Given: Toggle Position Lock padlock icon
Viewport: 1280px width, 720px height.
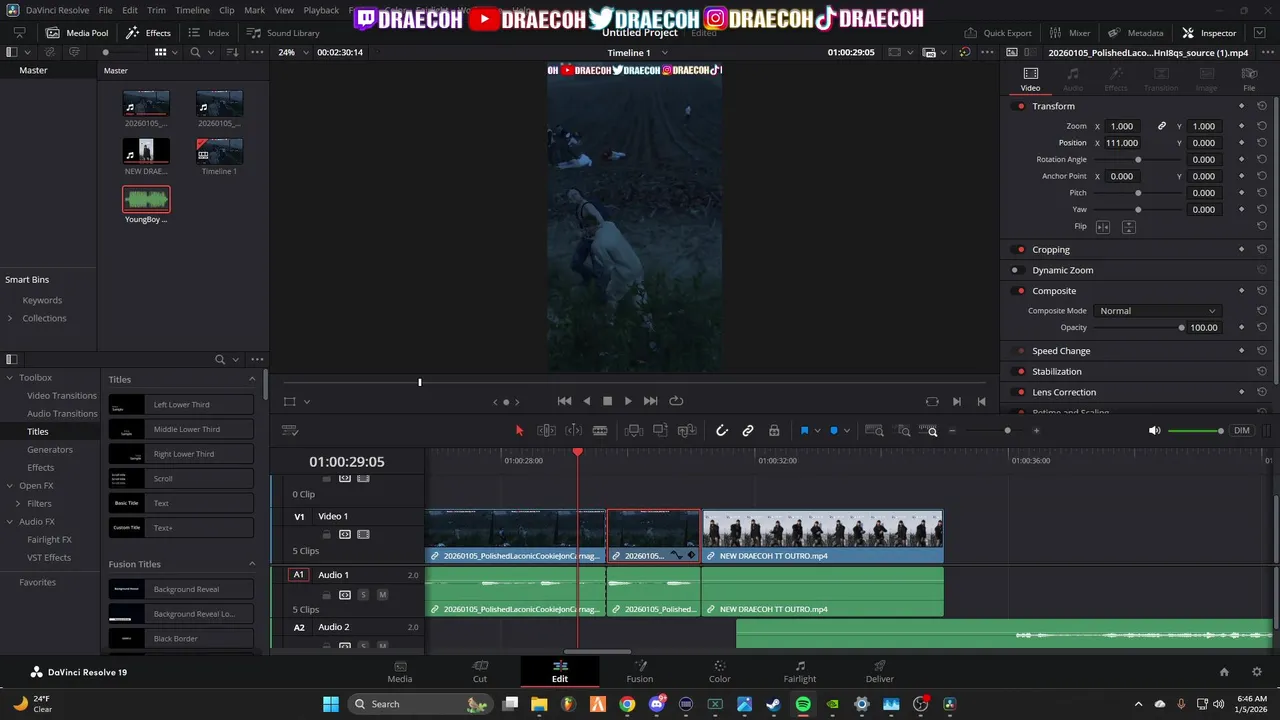Looking at the screenshot, I should [774, 431].
